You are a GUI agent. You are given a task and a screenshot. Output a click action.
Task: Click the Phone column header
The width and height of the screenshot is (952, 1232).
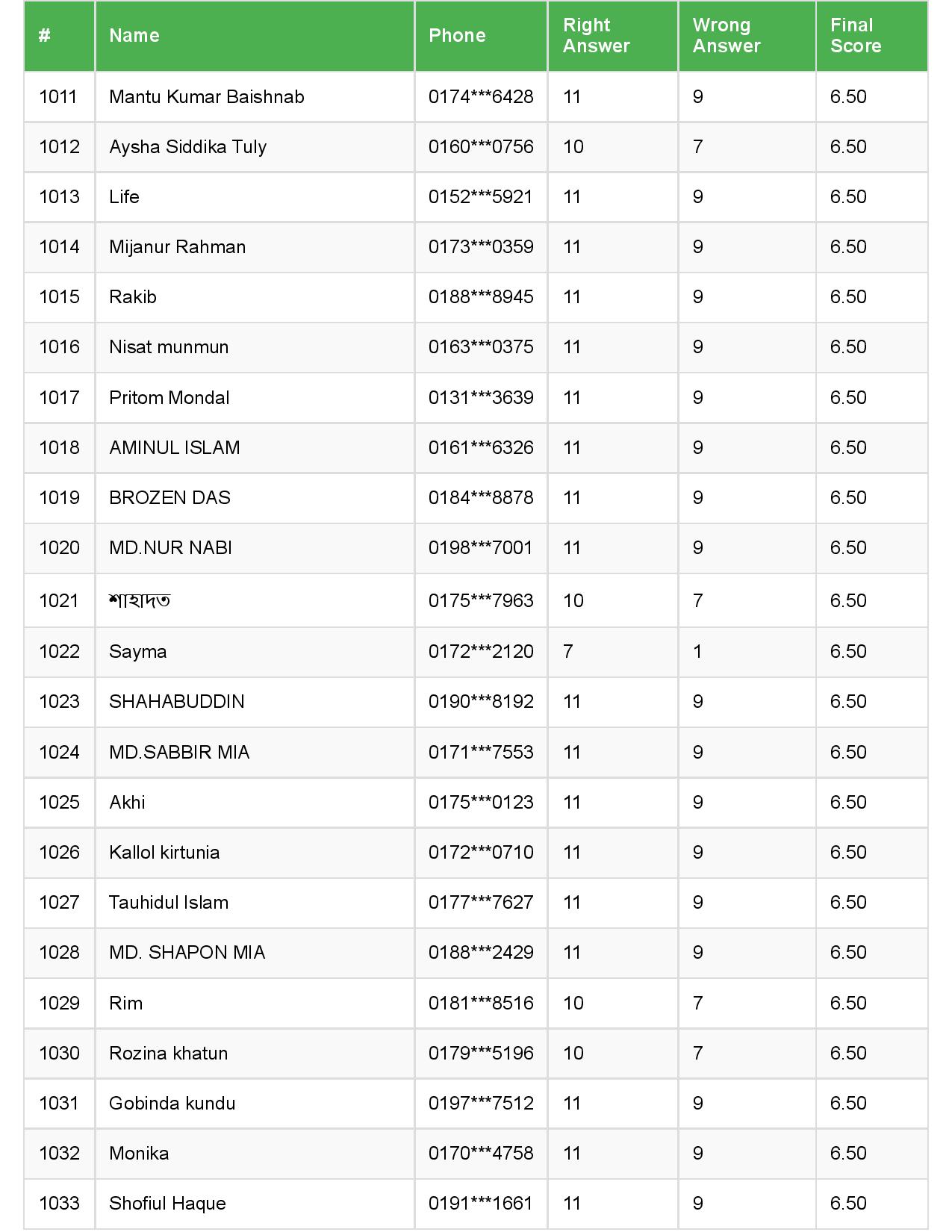coord(457,36)
